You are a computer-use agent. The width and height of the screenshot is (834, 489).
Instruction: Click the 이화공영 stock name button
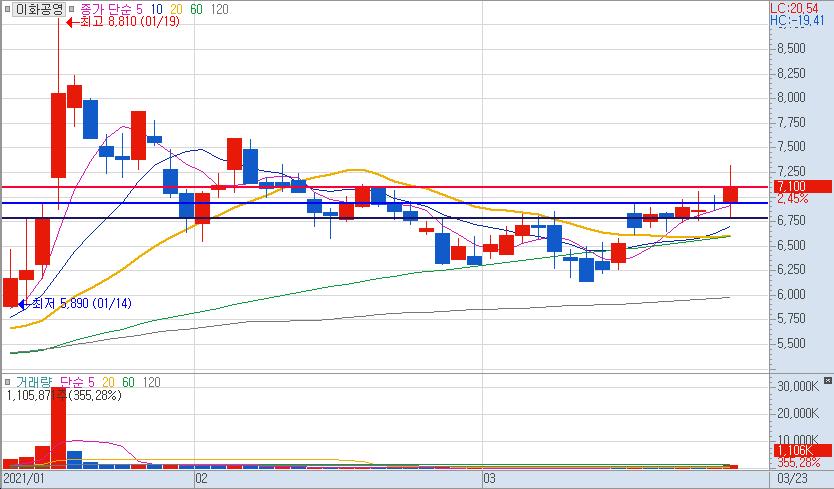(x=39, y=9)
